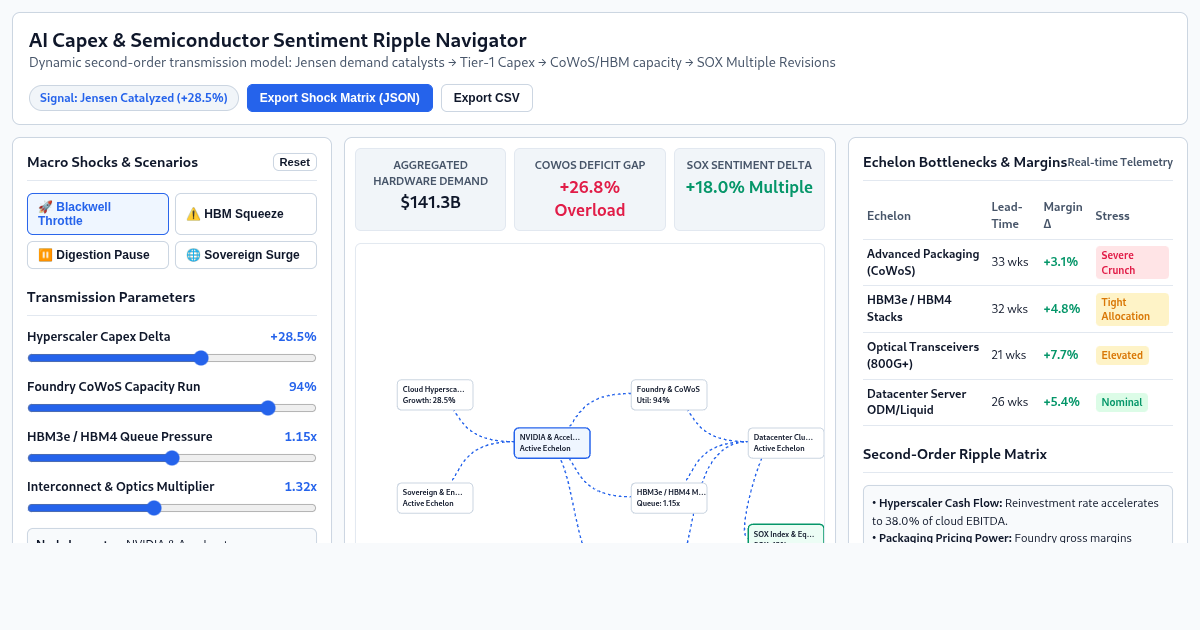Image resolution: width=1200 pixels, height=630 pixels.
Task: Select the HBM Squeeze scenario
Action: click(246, 214)
